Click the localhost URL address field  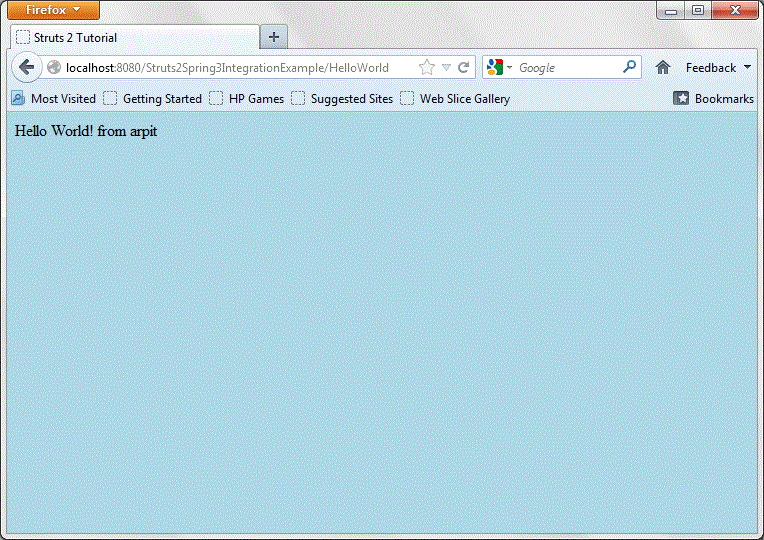[228, 68]
